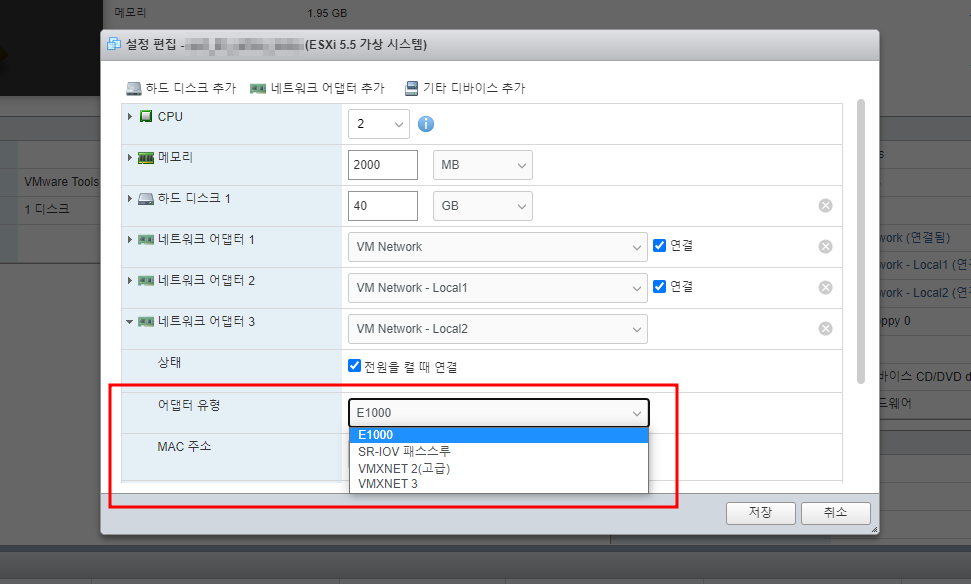
Task: Click the Add hard disk icon (하드 디스크 추가)
Action: click(134, 89)
